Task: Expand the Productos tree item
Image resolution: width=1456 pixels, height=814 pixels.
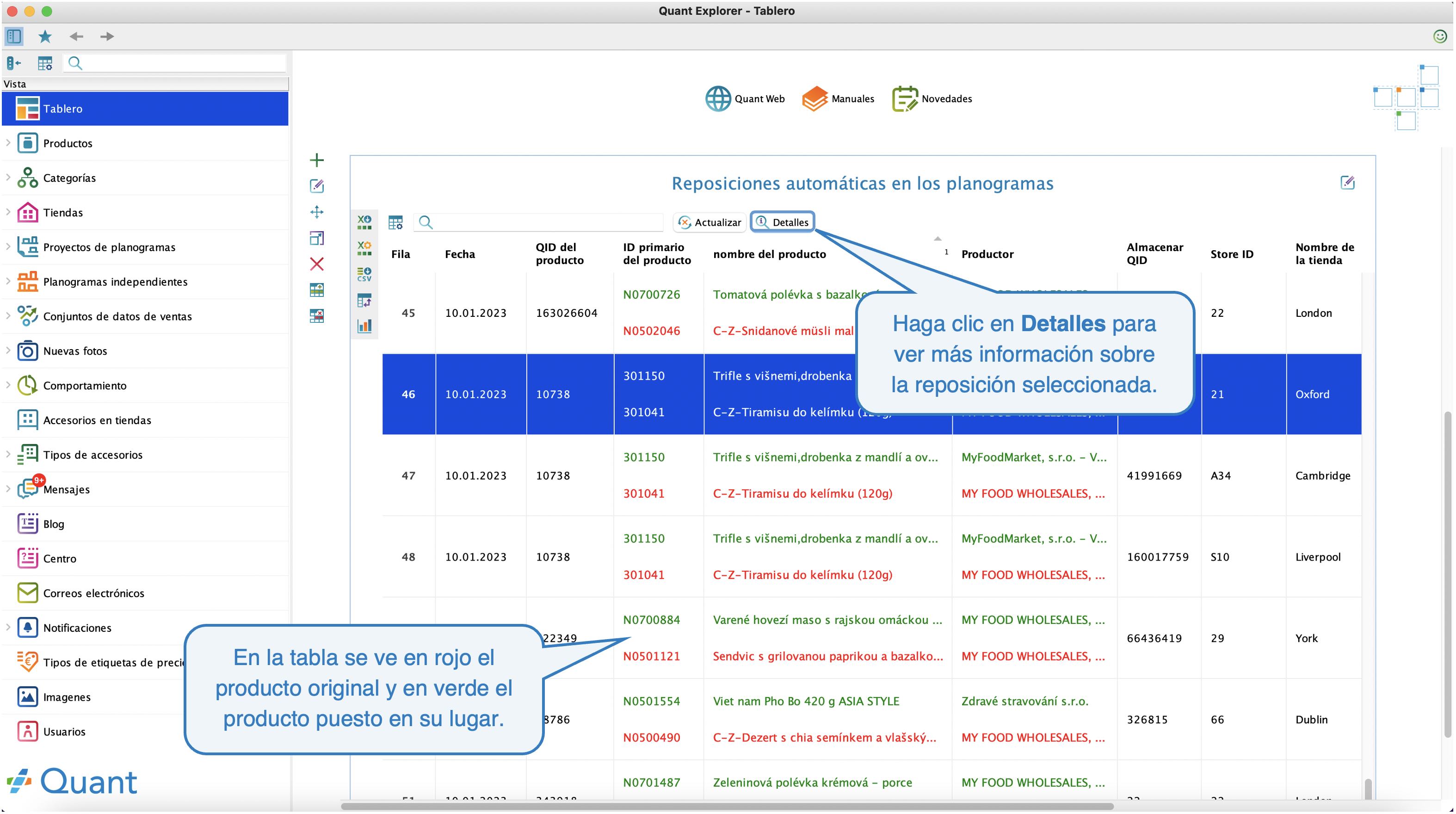Action: click(8, 143)
